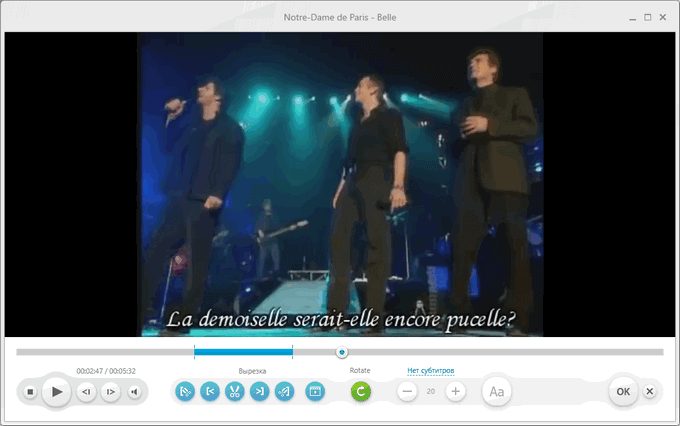Play the video
Viewport: 680px width, 426px height.
click(x=56, y=392)
